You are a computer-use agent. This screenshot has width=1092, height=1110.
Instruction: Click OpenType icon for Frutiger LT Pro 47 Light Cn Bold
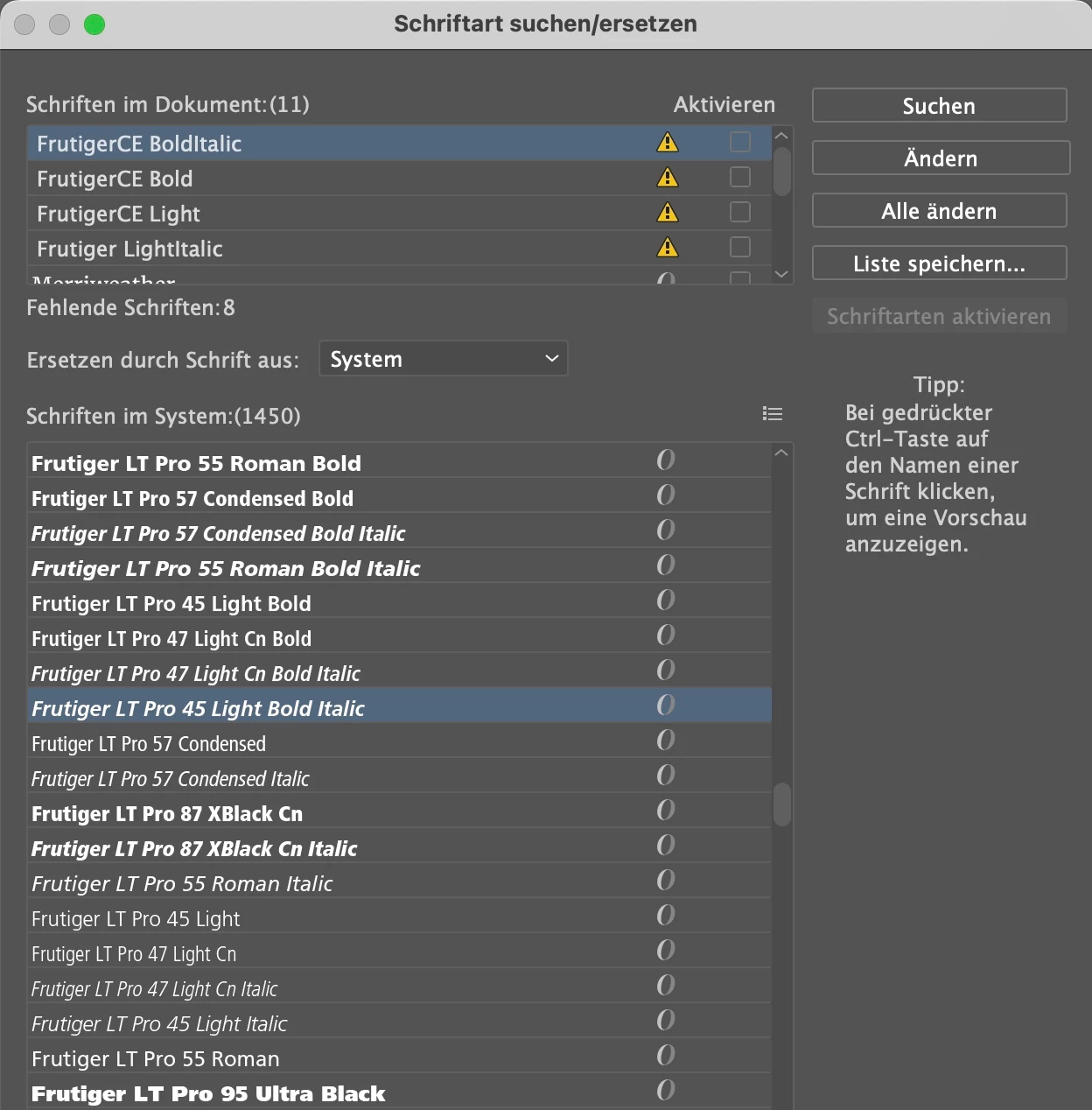(x=666, y=635)
